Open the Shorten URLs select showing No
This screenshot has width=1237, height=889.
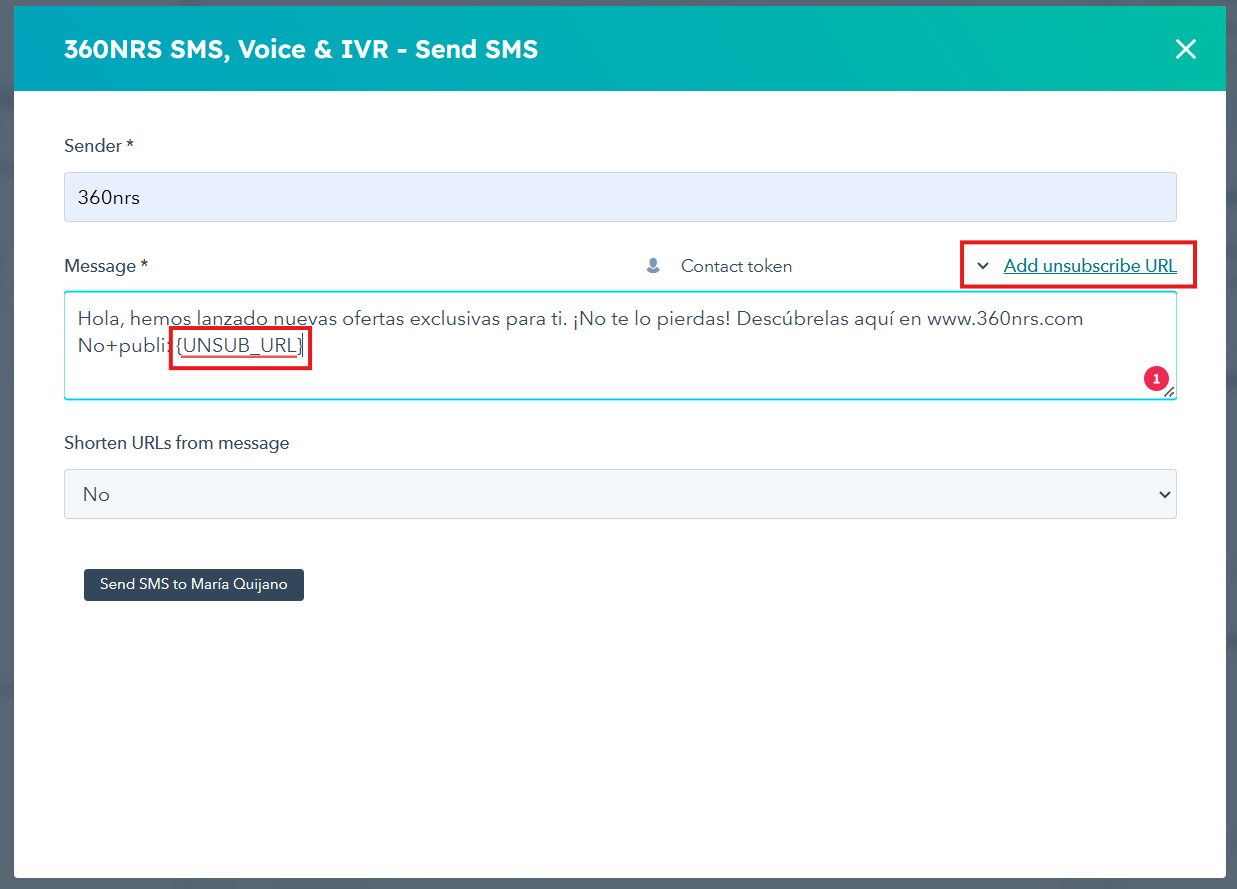(620, 494)
